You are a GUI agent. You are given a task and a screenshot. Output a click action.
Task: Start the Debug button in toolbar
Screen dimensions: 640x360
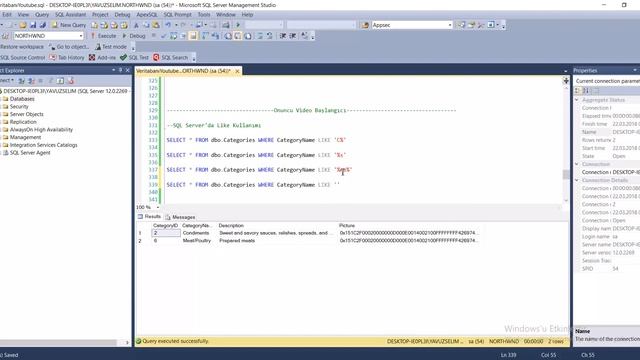coord(134,36)
